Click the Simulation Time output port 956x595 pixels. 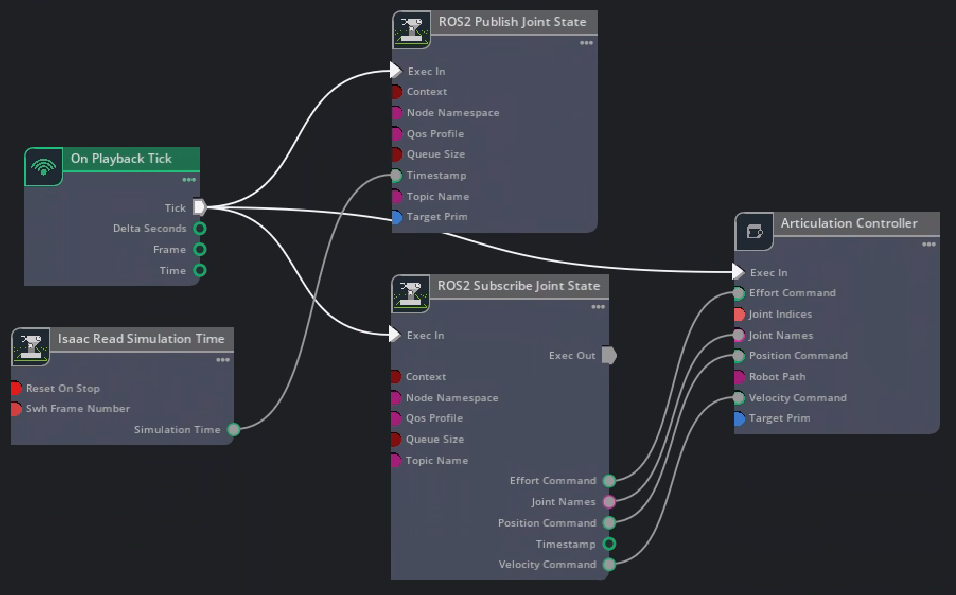[233, 430]
